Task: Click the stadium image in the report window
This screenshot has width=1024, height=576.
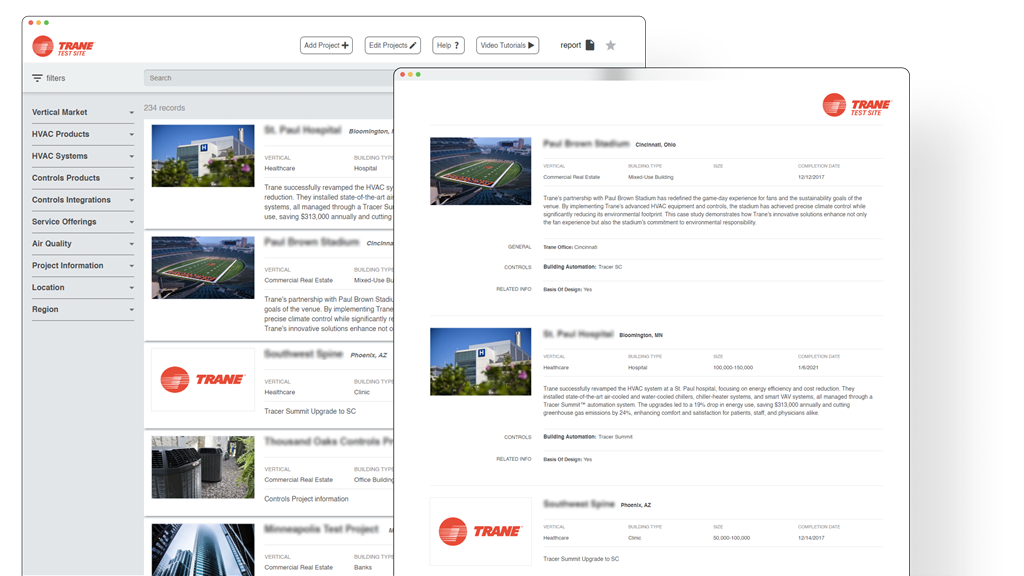Action: pyautogui.click(x=481, y=171)
